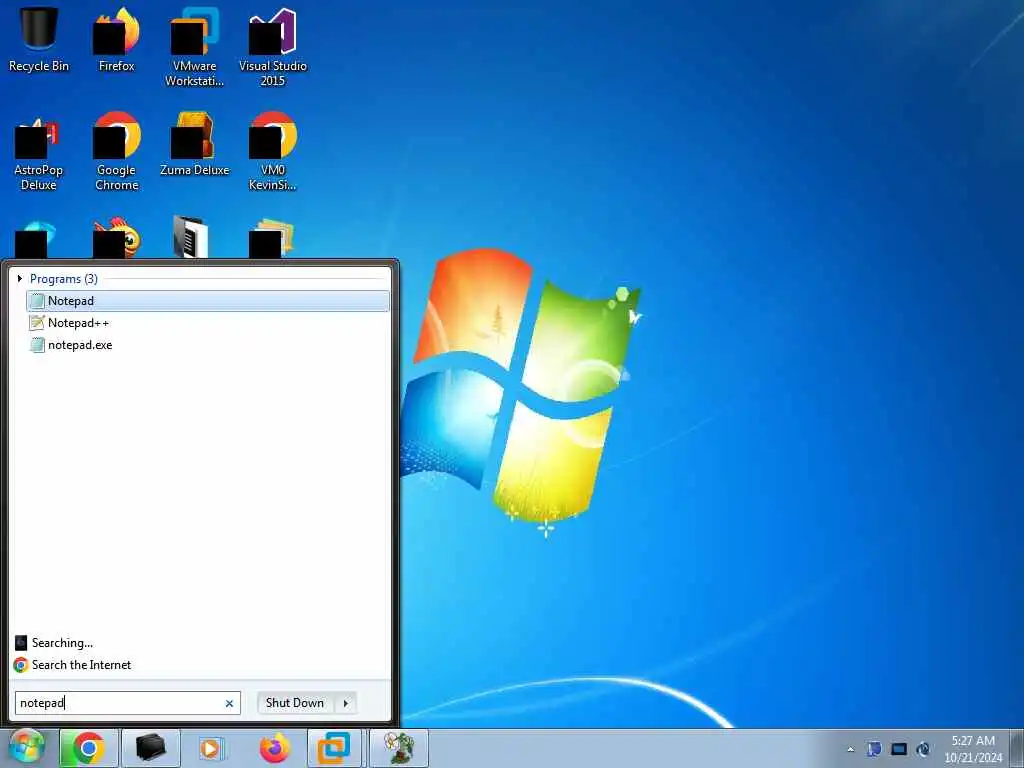The image size is (1024, 768).
Task: Open the black box taskbar item
Action: point(150,748)
